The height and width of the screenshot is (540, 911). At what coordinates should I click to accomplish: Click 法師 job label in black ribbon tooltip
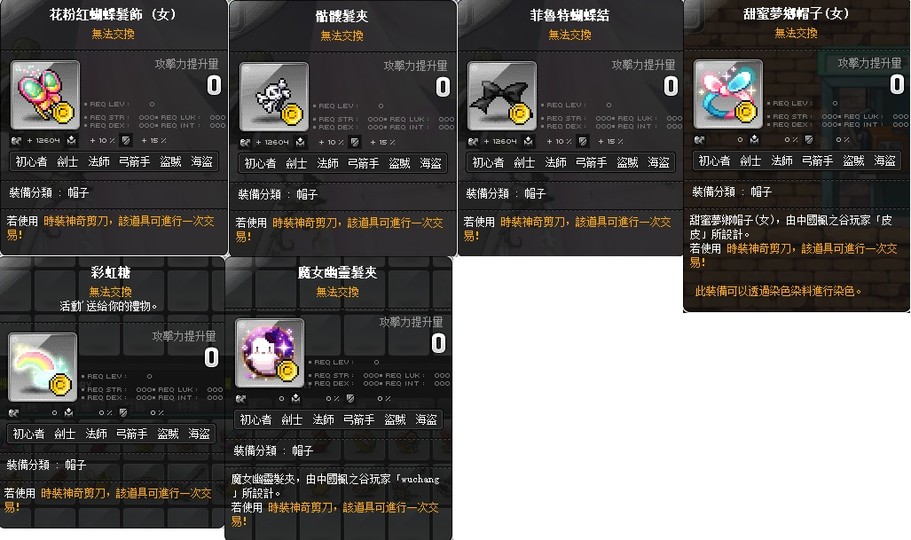coord(555,163)
